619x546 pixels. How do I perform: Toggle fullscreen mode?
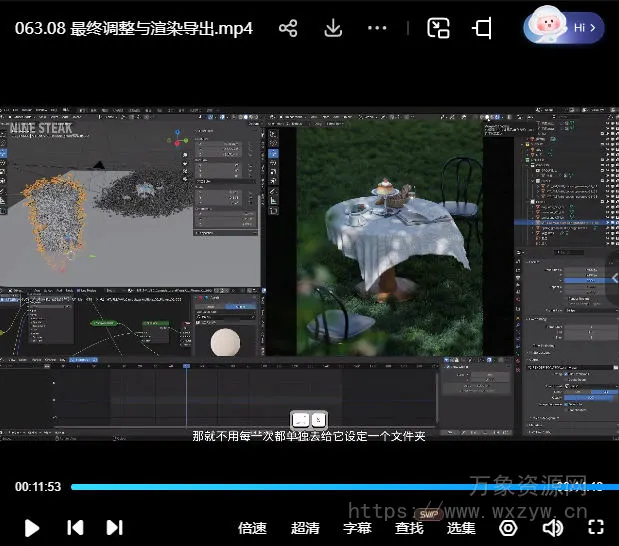pos(596,527)
